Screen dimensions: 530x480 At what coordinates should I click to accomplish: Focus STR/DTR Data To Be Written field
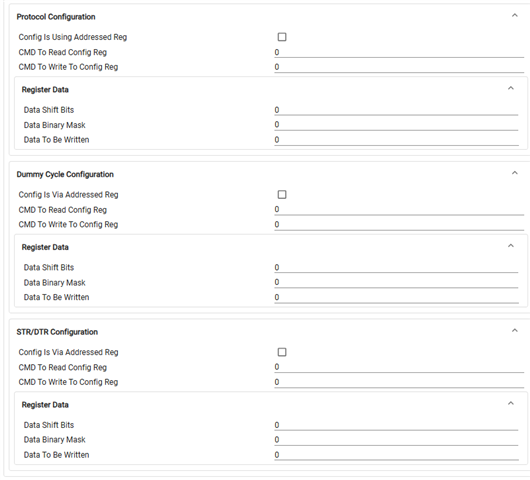tap(396, 455)
